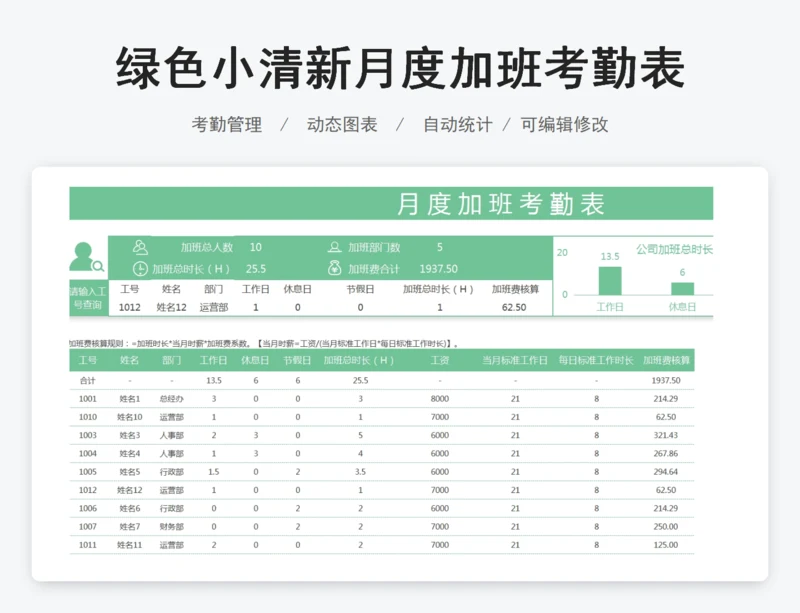Click the 可编辑修改 subtitle tag

(564, 124)
